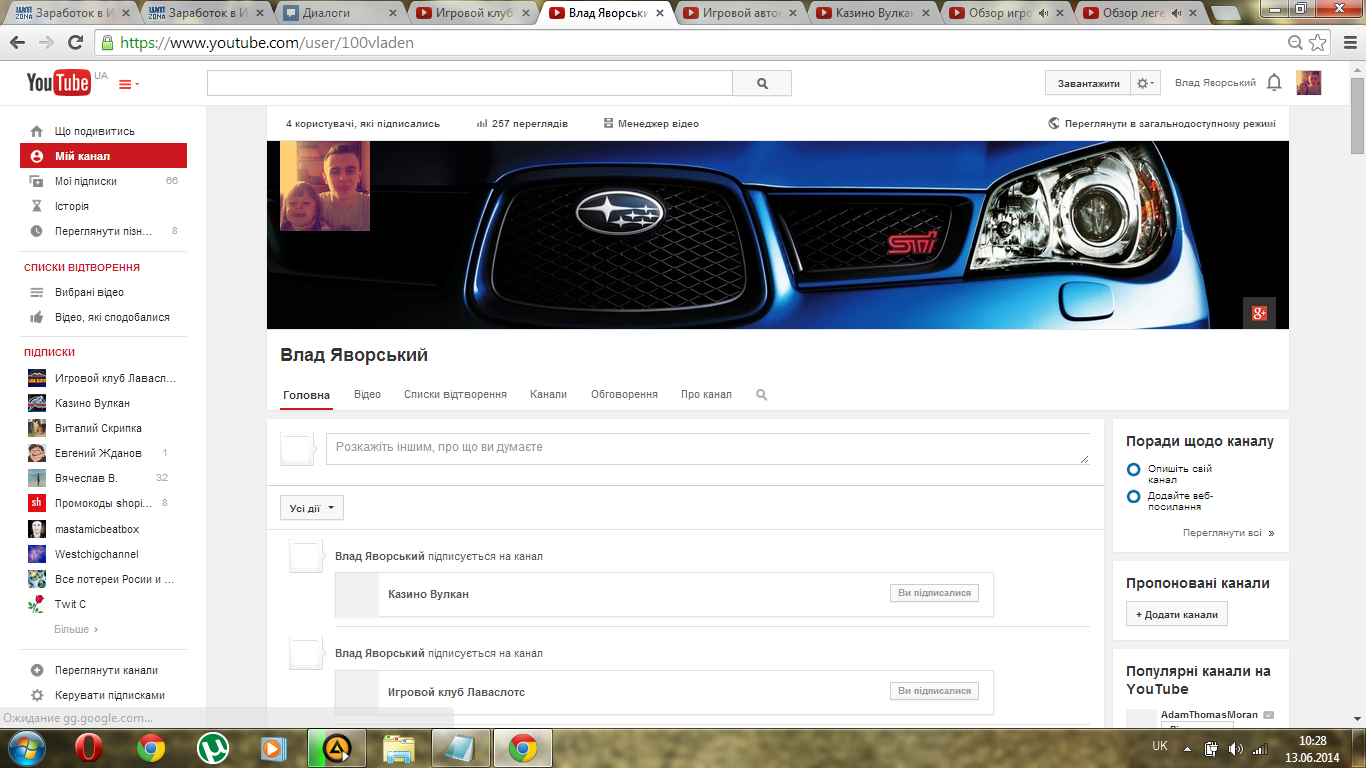The width and height of the screenshot is (1366, 768).
Task: Click Все лотереи Росии channel icon
Action: (x=36, y=579)
